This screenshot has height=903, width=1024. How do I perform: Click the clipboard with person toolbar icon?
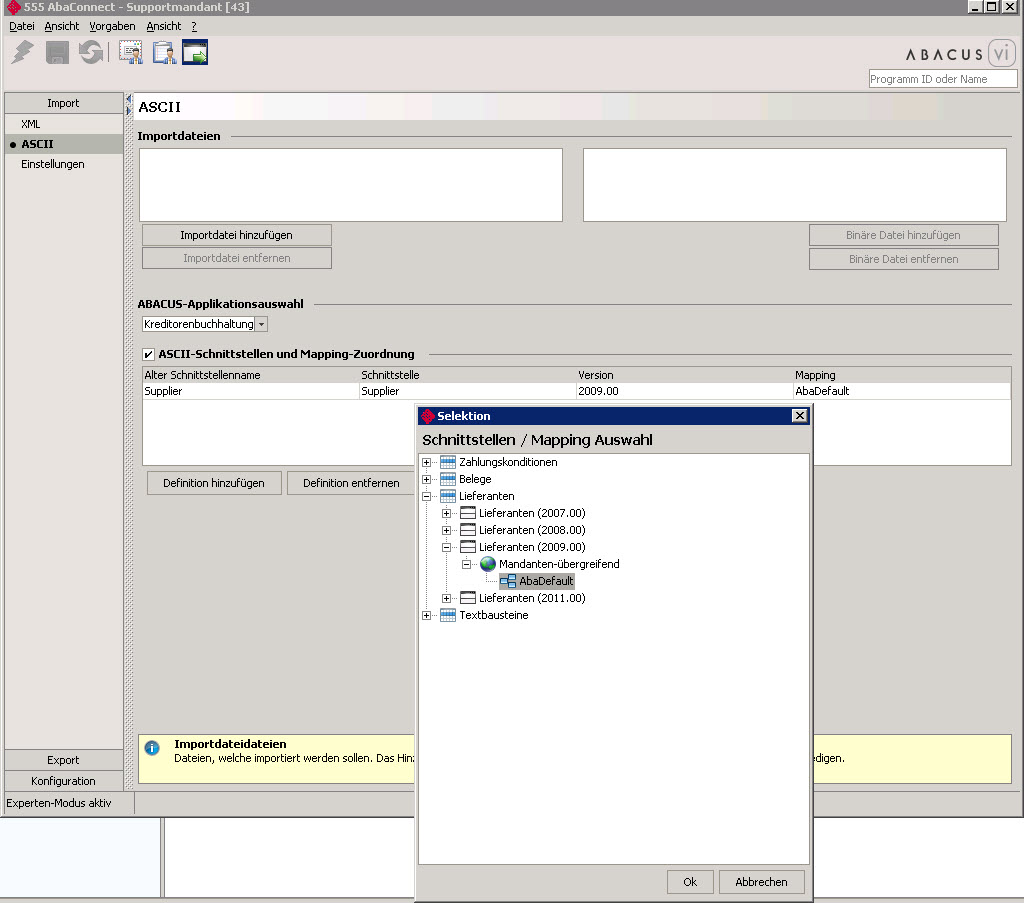pos(164,52)
